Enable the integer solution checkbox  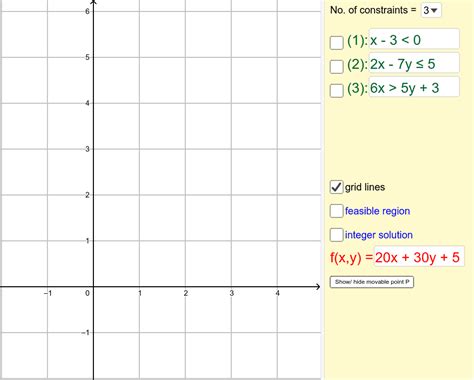[336, 235]
